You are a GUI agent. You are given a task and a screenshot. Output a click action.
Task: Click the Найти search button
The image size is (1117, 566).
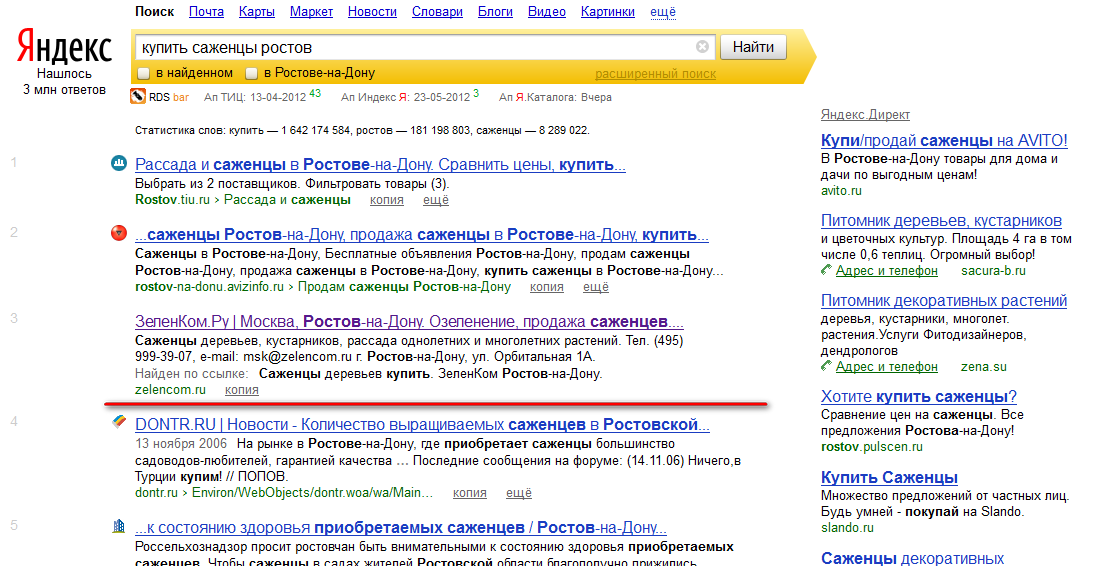click(753, 47)
